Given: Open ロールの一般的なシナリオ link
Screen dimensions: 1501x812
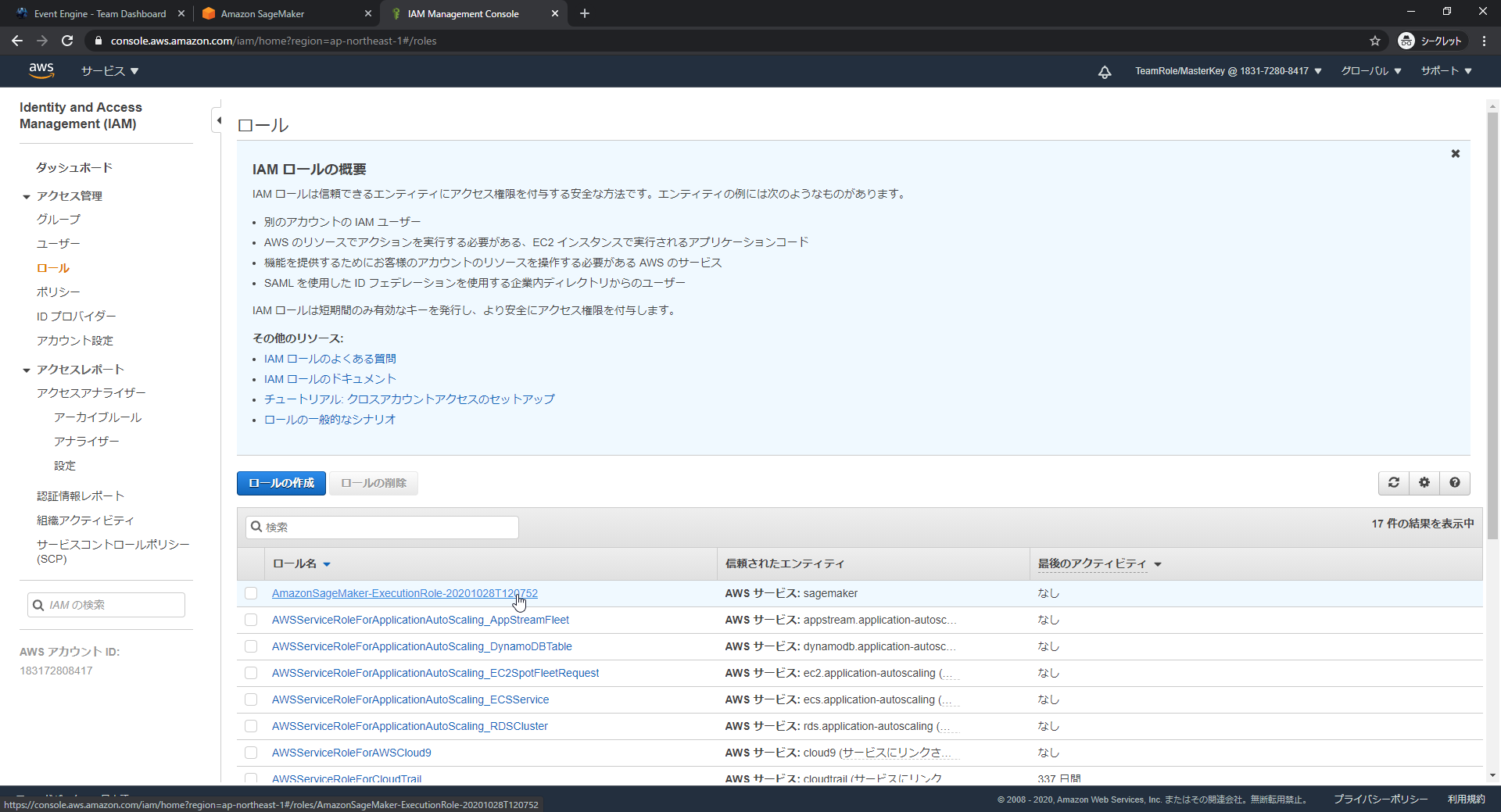Looking at the screenshot, I should click(330, 420).
